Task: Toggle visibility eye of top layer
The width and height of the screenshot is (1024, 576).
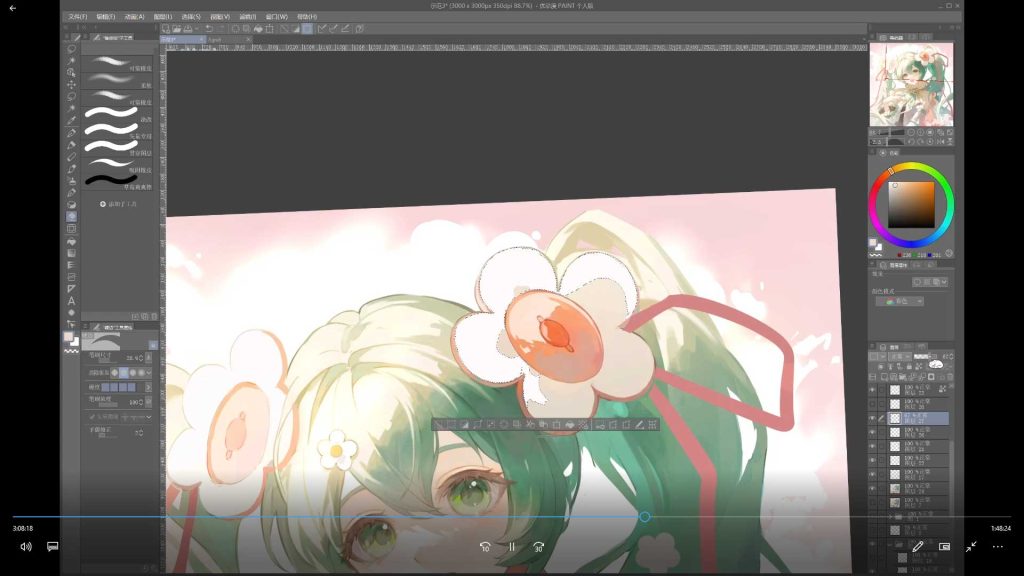Action: 872,390
